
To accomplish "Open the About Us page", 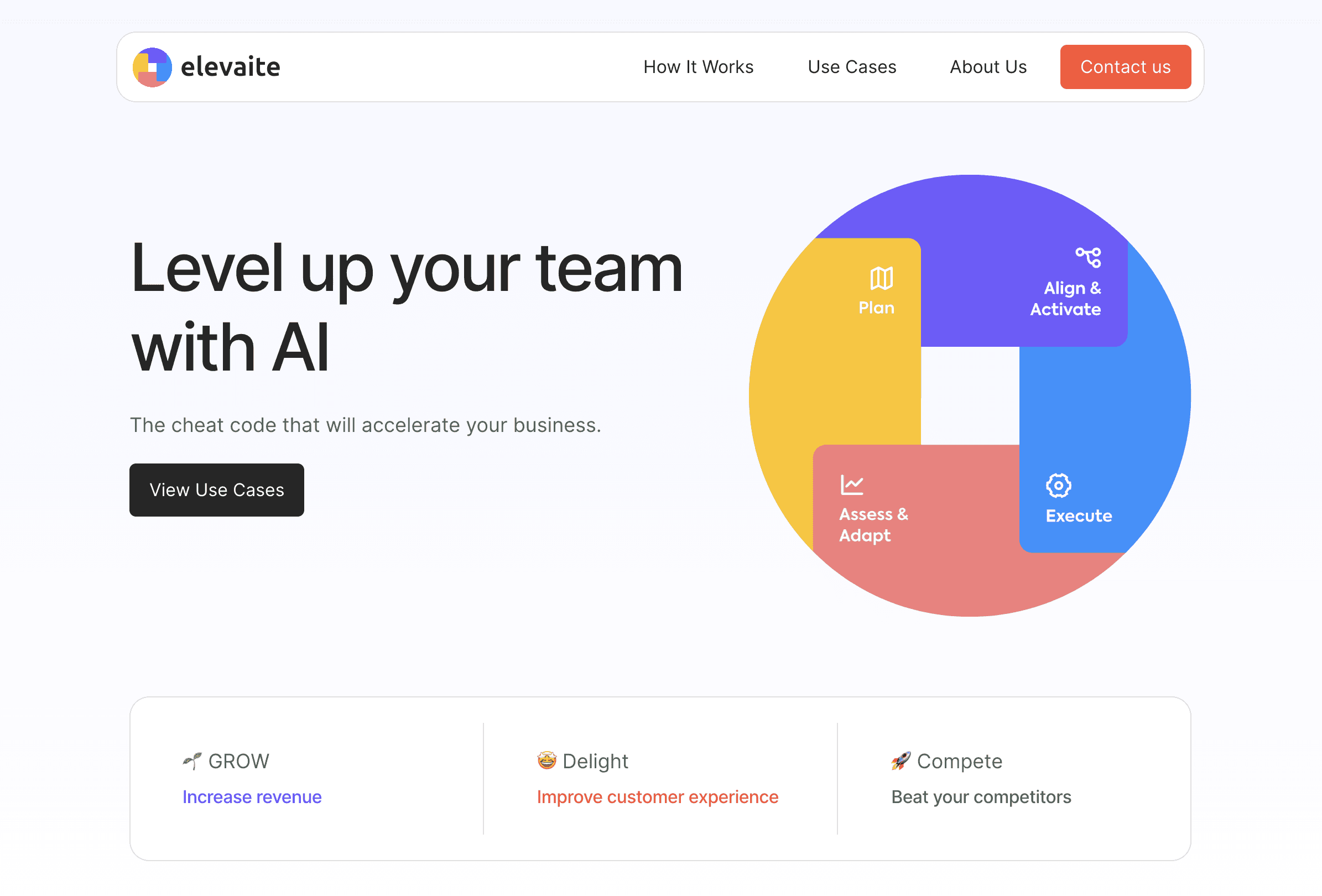I will (x=988, y=66).
